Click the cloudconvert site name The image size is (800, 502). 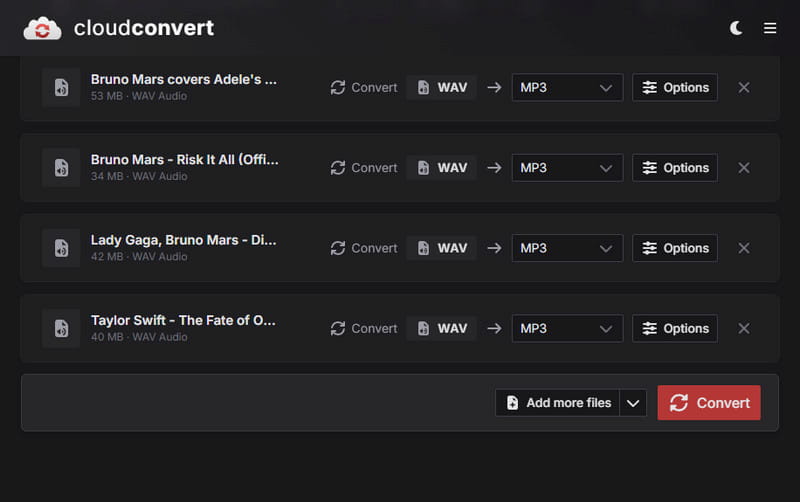144,28
